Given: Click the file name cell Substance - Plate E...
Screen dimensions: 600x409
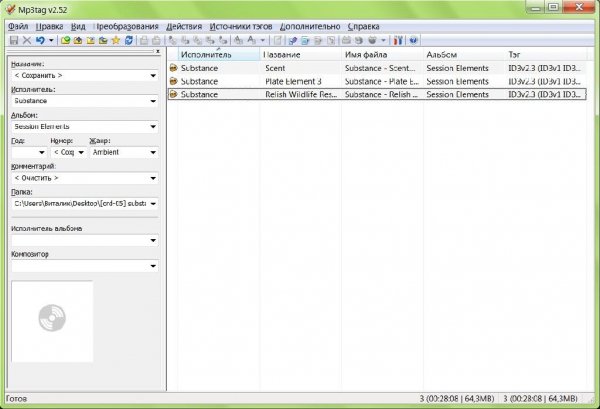Looking at the screenshot, I should (382, 81).
